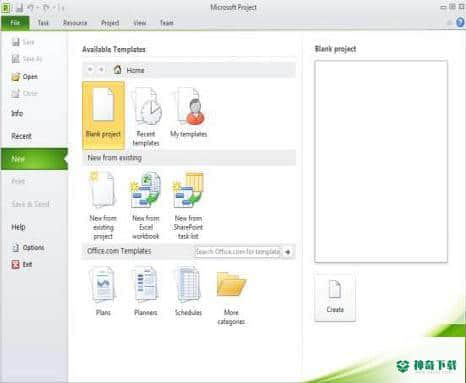Open My templates
466x383 pixels.
point(189,113)
